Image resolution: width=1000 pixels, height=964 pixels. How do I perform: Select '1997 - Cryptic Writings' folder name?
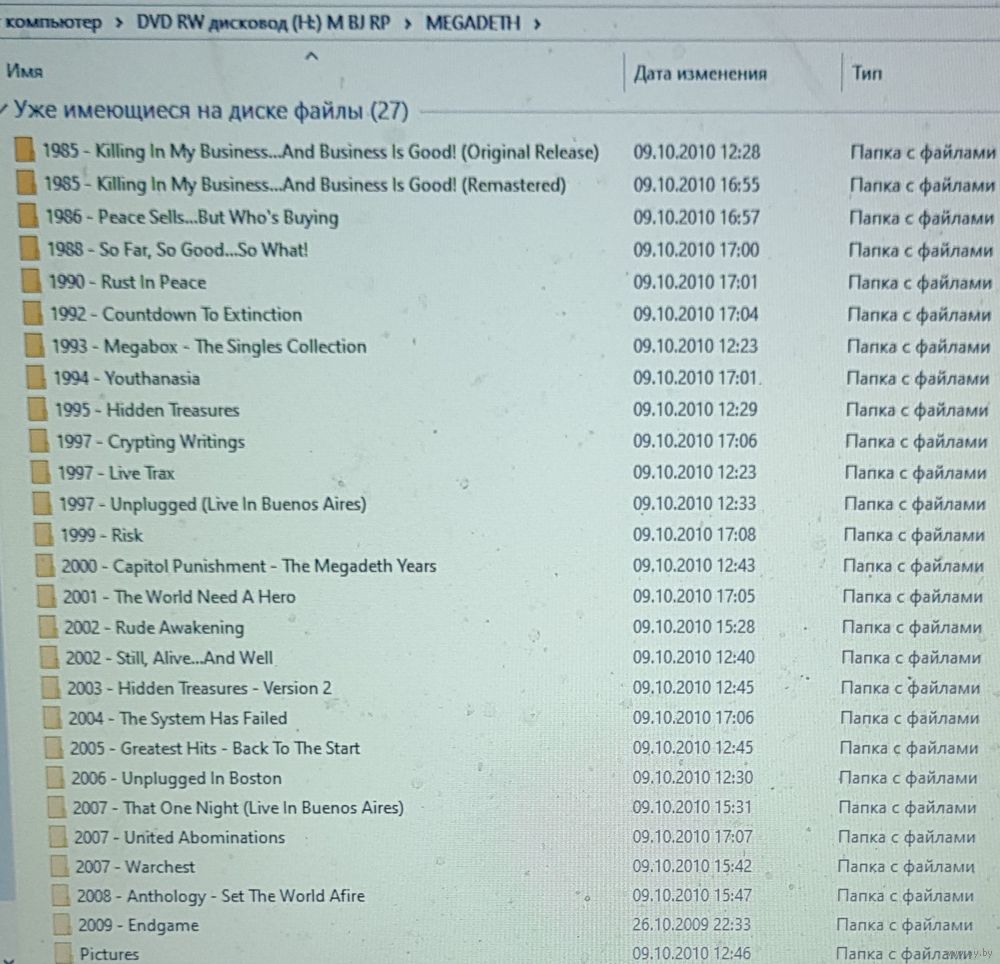point(151,441)
